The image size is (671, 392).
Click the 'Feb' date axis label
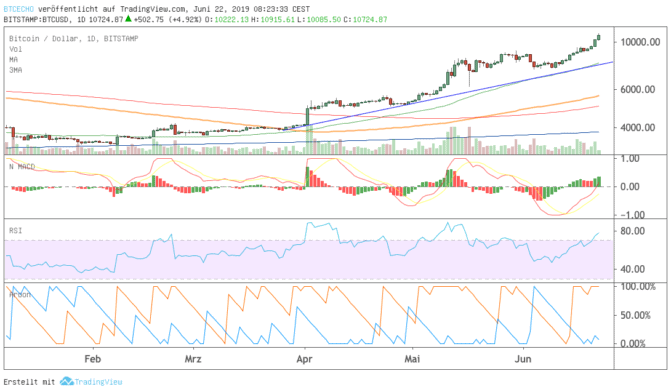pos(92,359)
